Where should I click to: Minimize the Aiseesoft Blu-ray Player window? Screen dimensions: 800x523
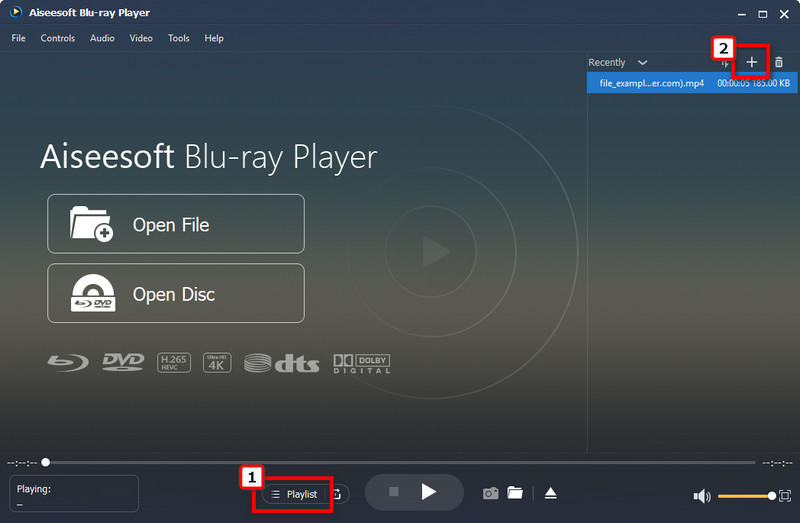(742, 14)
